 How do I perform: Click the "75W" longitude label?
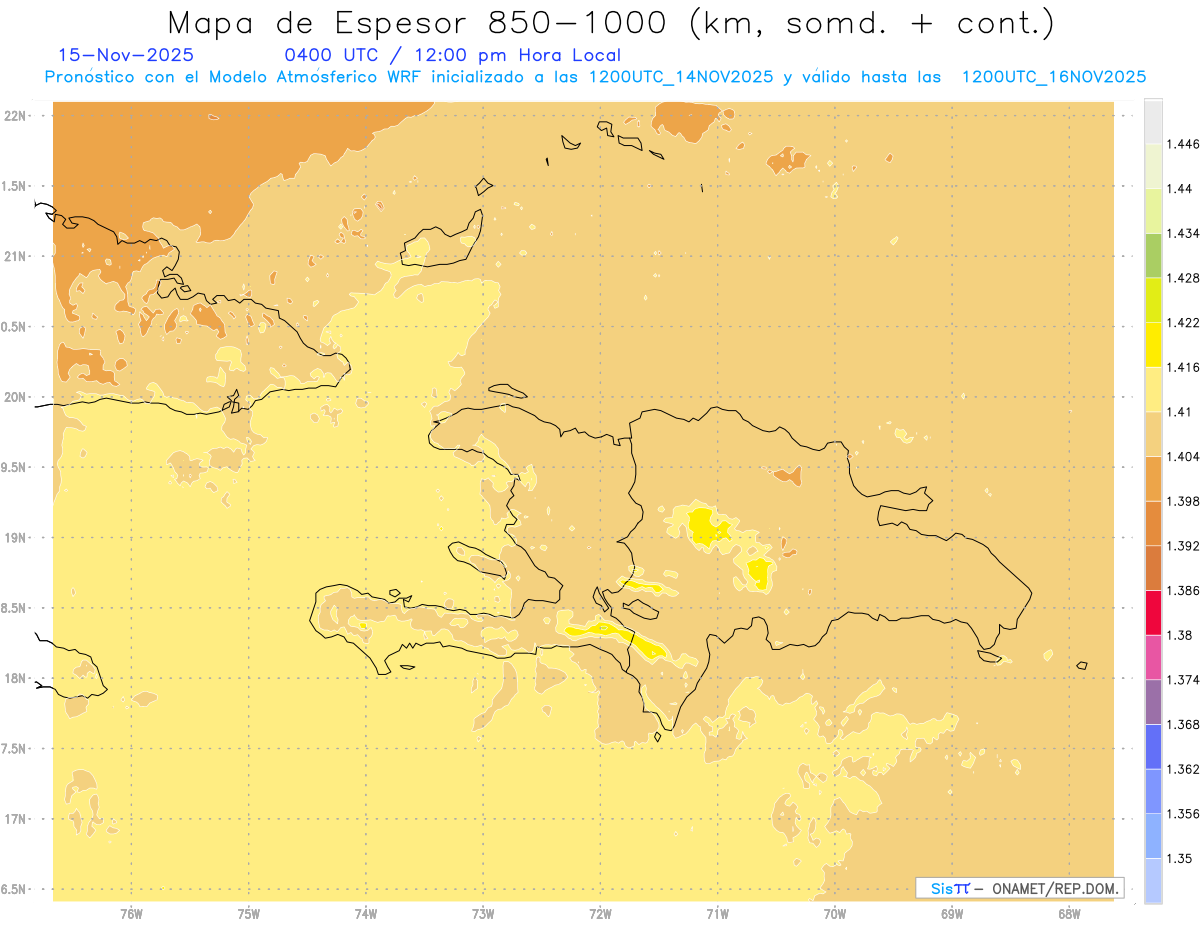point(249,913)
